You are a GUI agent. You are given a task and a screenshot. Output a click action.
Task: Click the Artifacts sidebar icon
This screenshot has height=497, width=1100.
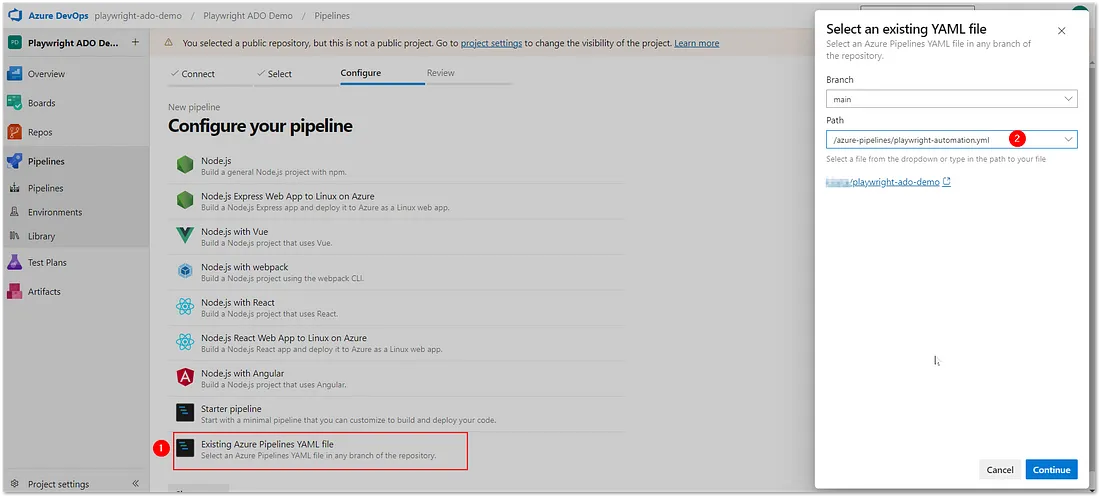[15, 291]
